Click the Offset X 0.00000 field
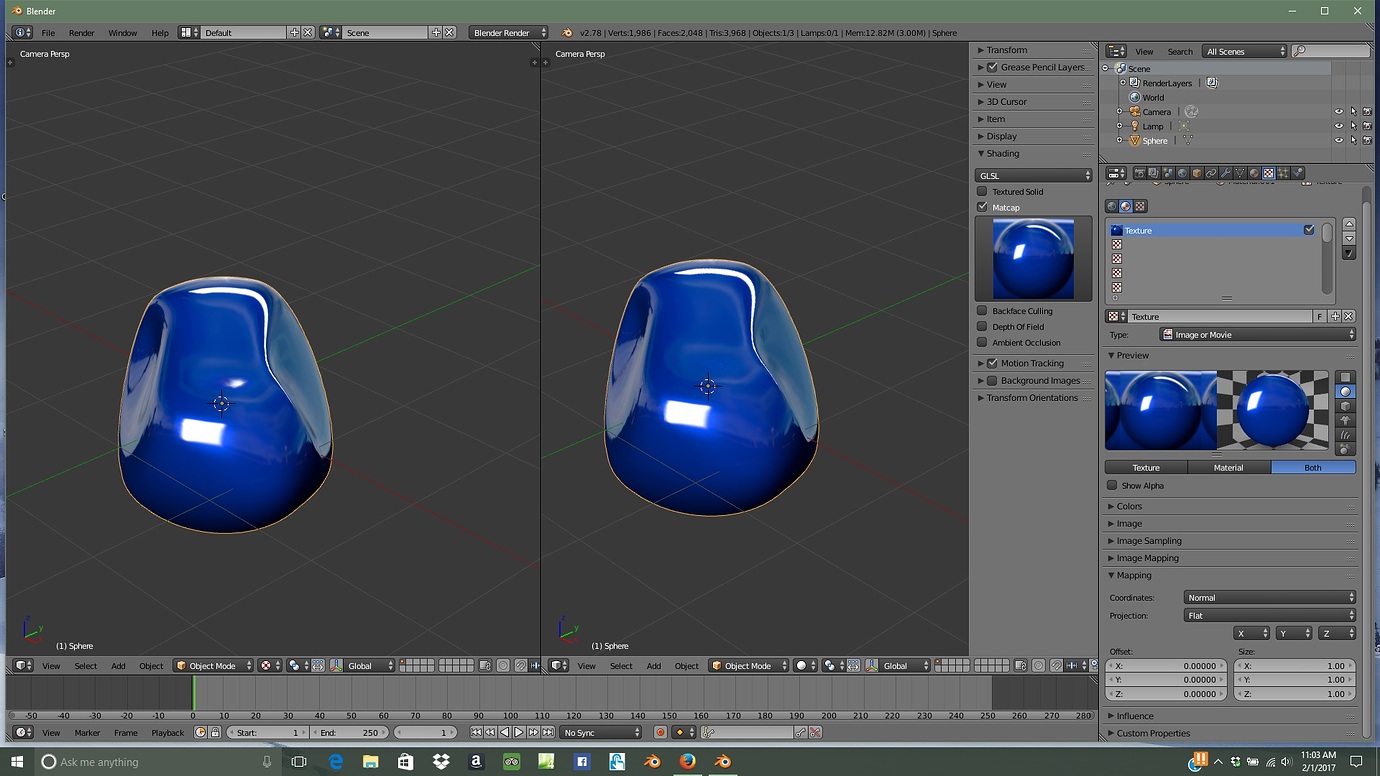Image resolution: width=1380 pixels, height=776 pixels. click(x=1166, y=665)
